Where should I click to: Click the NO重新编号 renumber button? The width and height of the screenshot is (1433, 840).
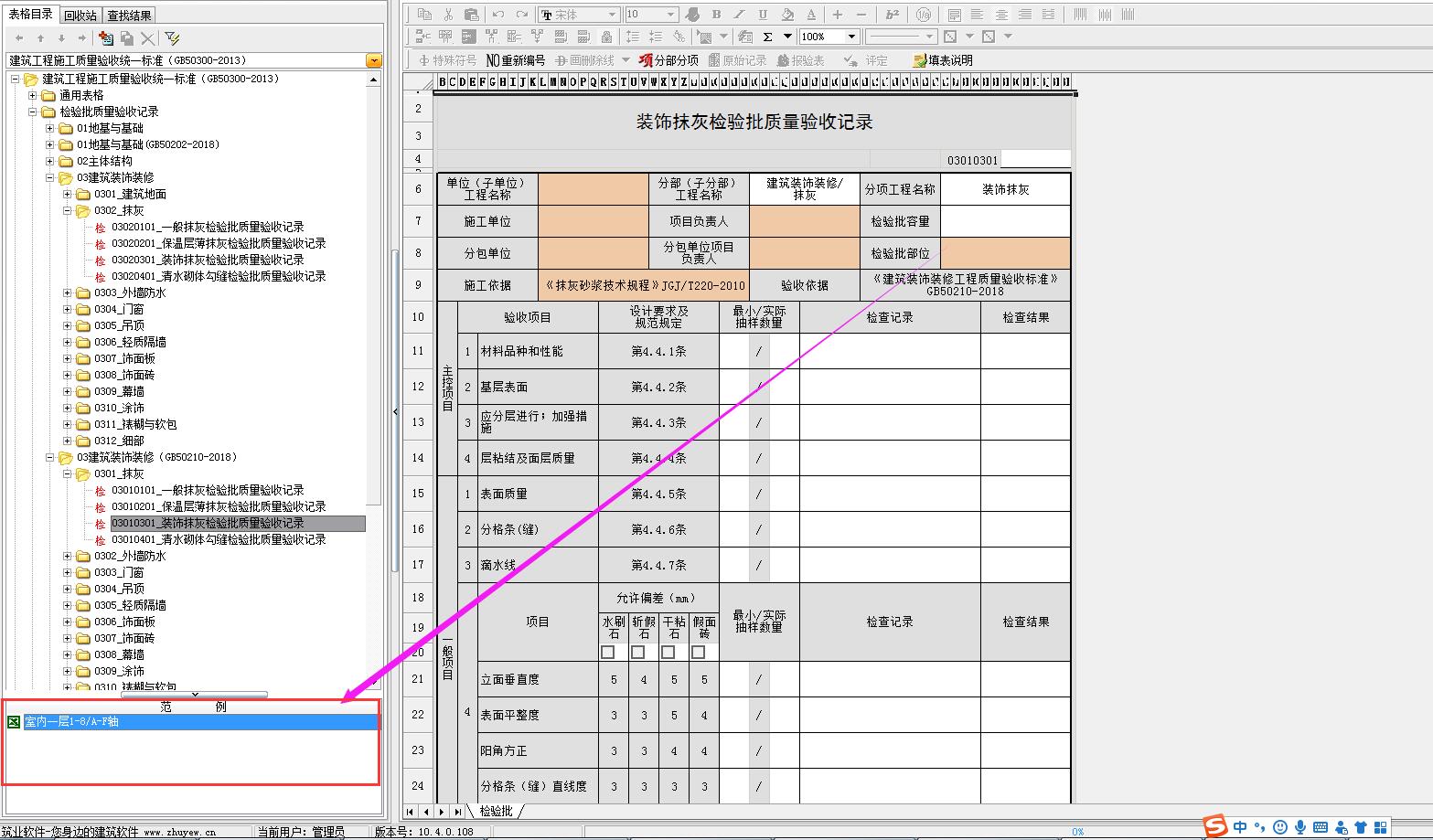516,60
